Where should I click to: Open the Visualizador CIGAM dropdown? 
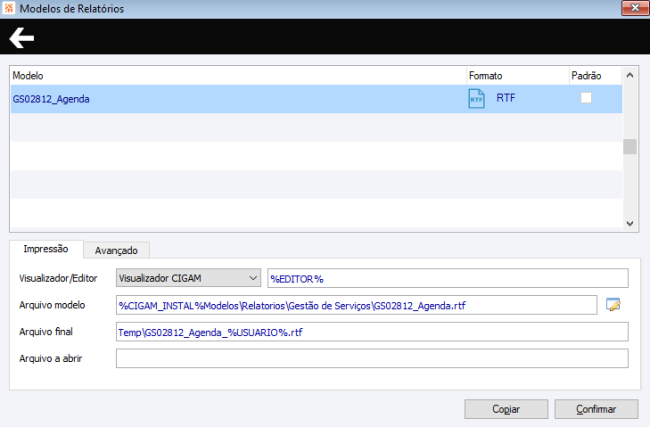coord(188,278)
